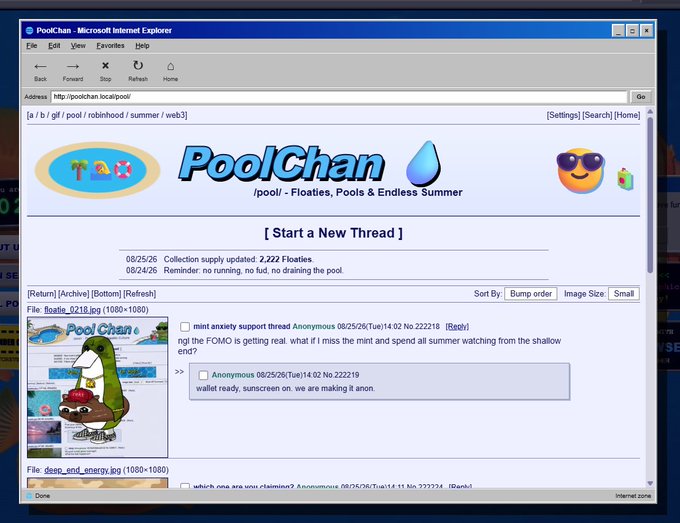Click '2,222 Floaties' in the announcement
Viewport: 680px width, 523px height.
(285, 259)
